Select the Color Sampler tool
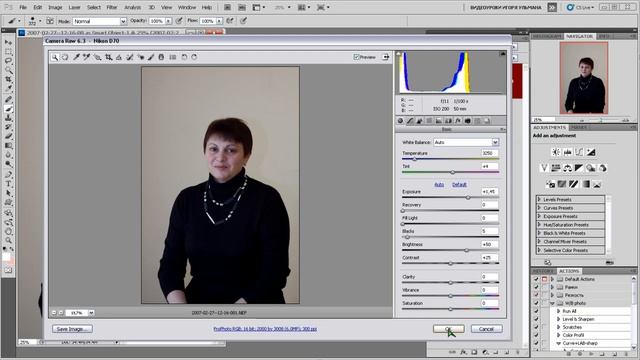 (x=87, y=58)
